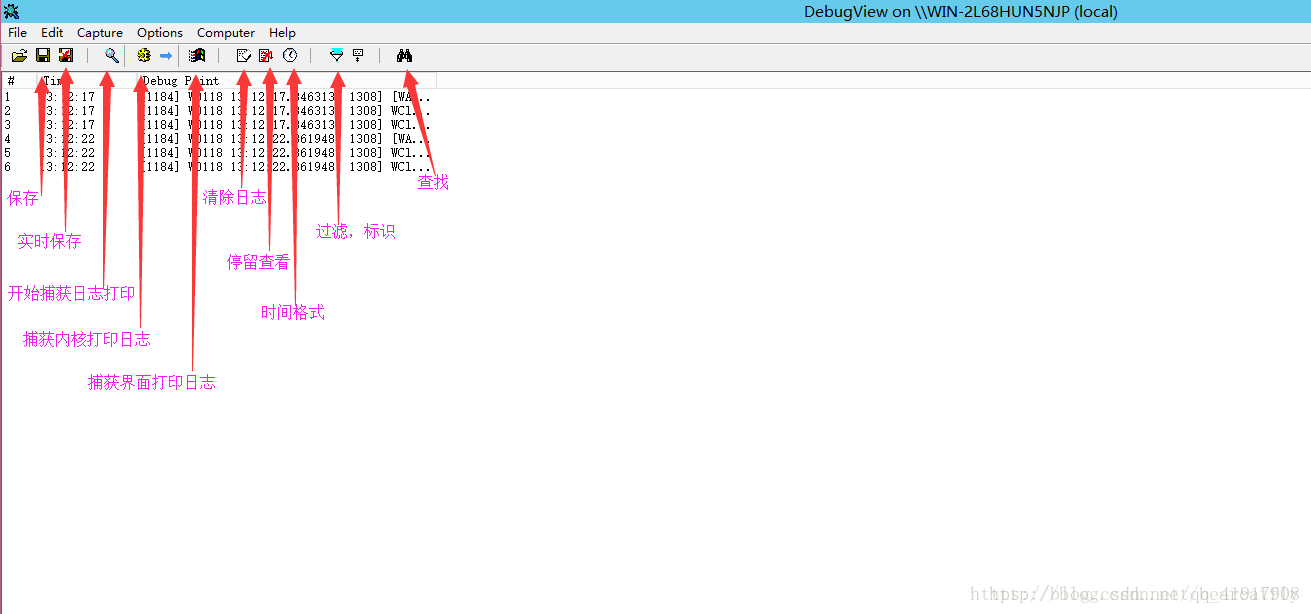Click the Time column header
This screenshot has height=614, width=1311.
tap(87, 81)
